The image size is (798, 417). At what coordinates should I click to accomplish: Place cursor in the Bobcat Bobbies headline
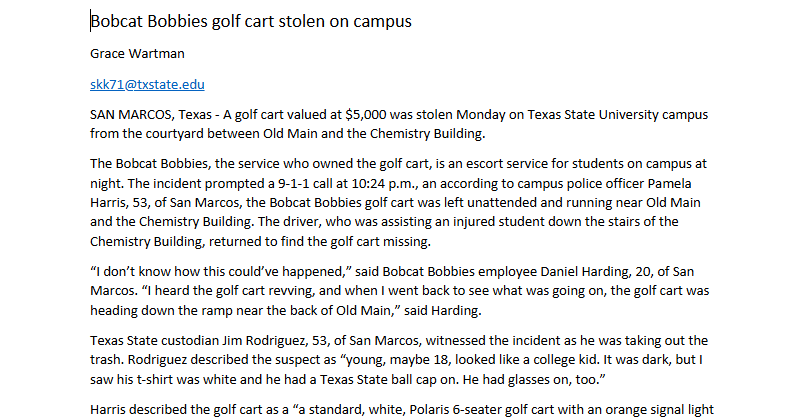251,21
